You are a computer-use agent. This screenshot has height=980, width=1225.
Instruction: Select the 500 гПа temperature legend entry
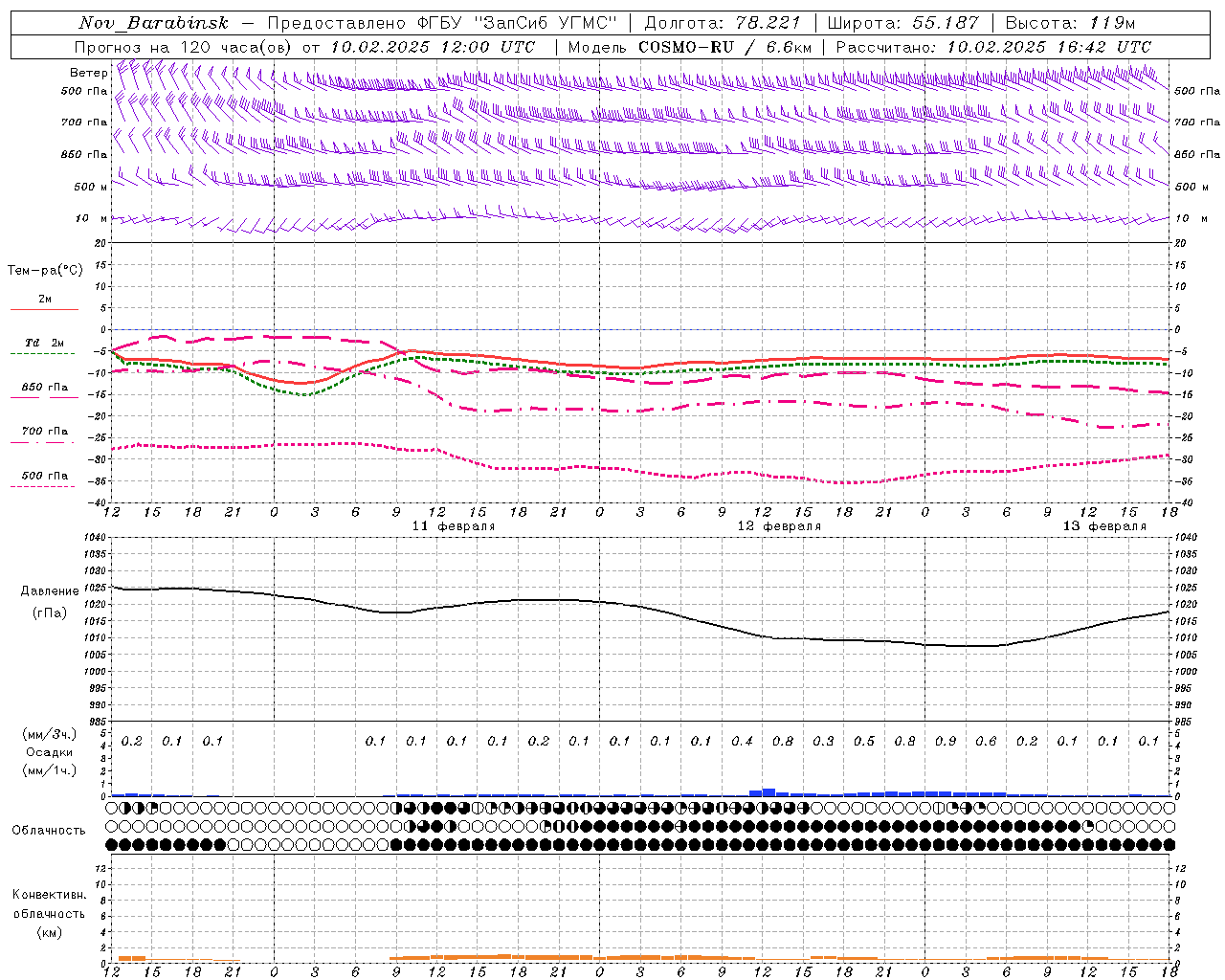[45, 479]
